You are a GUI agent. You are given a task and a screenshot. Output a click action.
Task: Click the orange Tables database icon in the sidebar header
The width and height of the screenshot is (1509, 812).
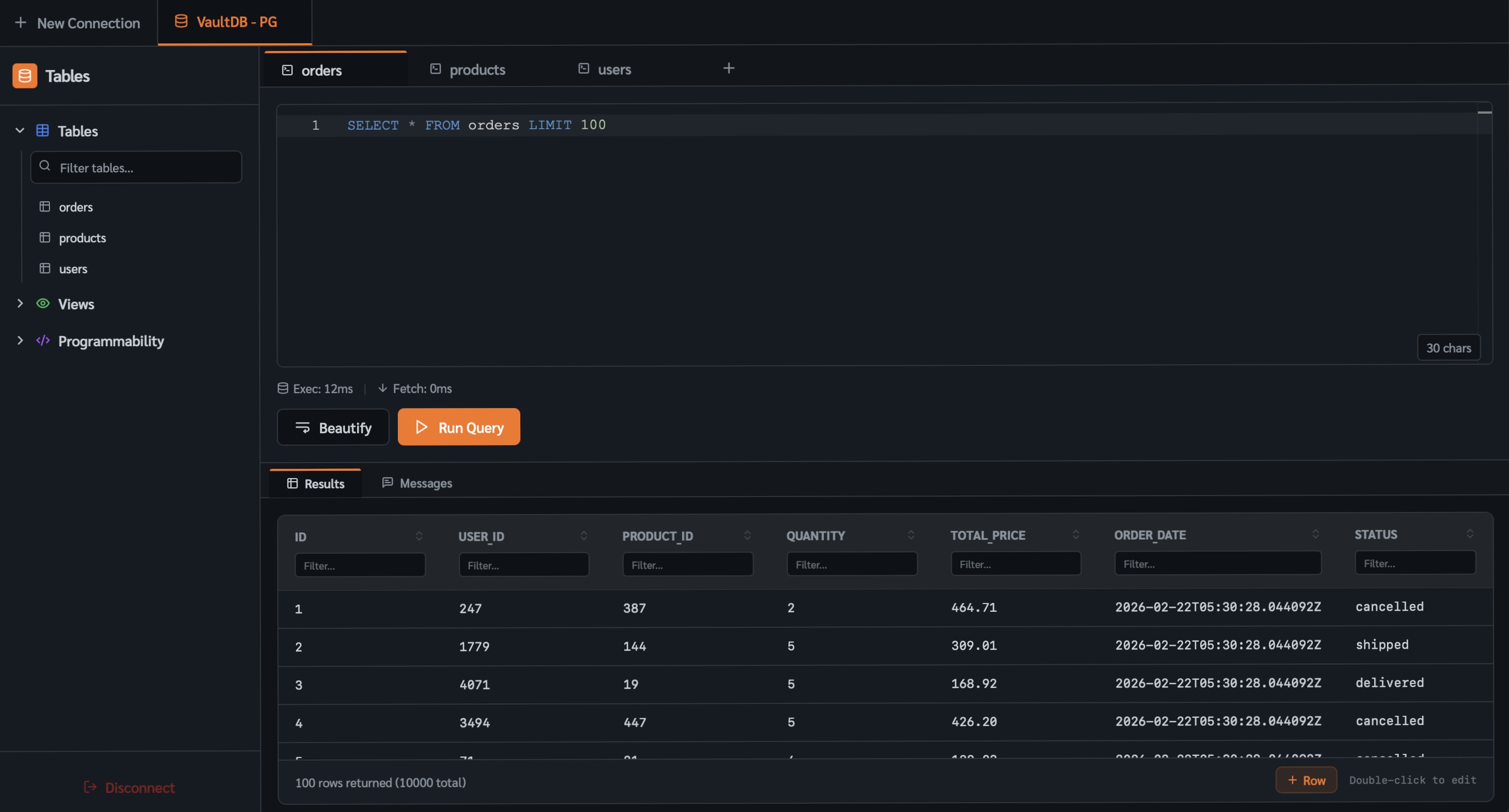(x=25, y=76)
